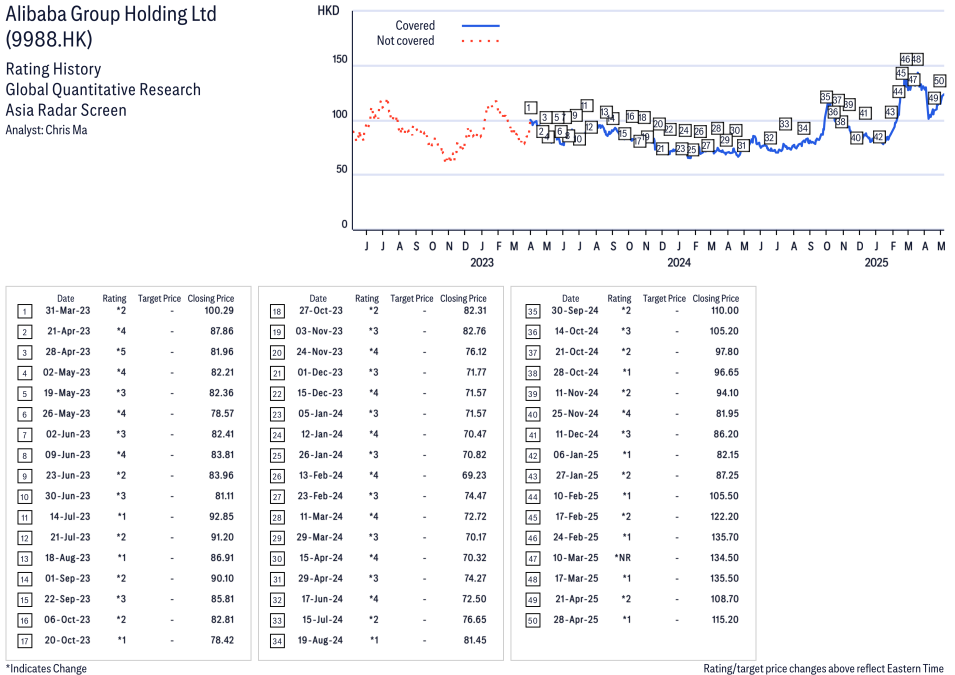The image size is (955, 675).
Task: Click the boxed number 34 beside 19-Aug-24
Action: (277, 641)
